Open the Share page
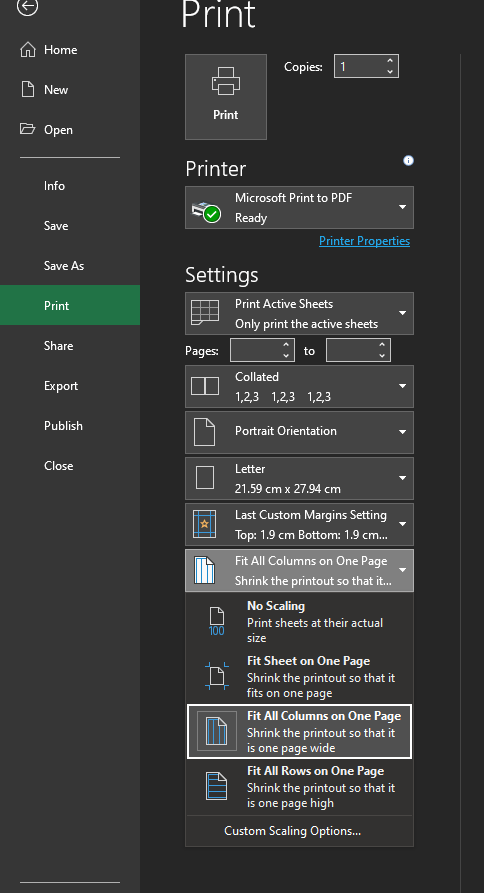Viewport: 484px width, 893px height. (x=70, y=346)
